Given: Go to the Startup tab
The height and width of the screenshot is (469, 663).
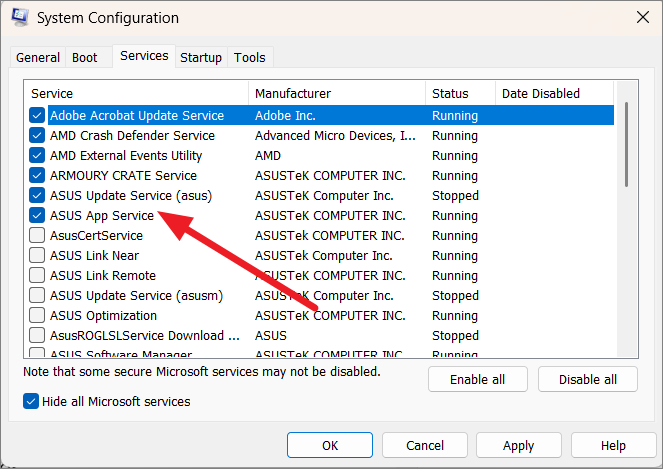Looking at the screenshot, I should 201,58.
